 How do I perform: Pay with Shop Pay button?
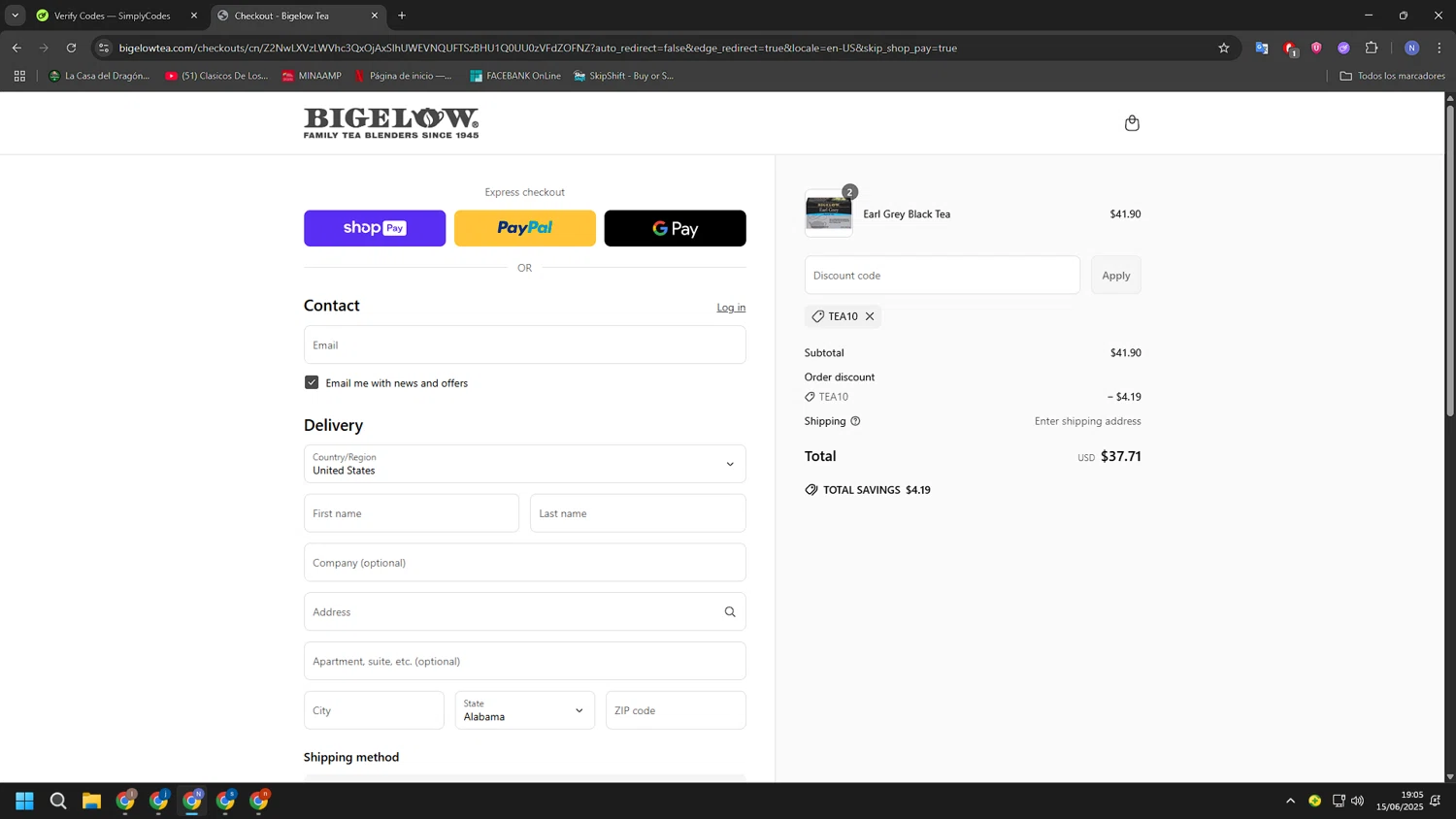pos(375,228)
